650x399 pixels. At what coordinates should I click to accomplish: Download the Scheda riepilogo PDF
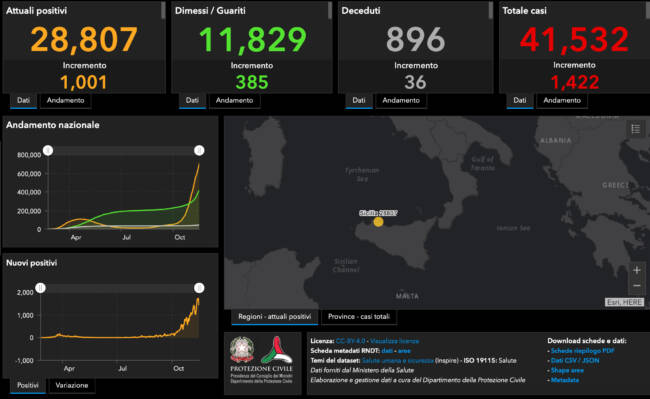(582, 351)
